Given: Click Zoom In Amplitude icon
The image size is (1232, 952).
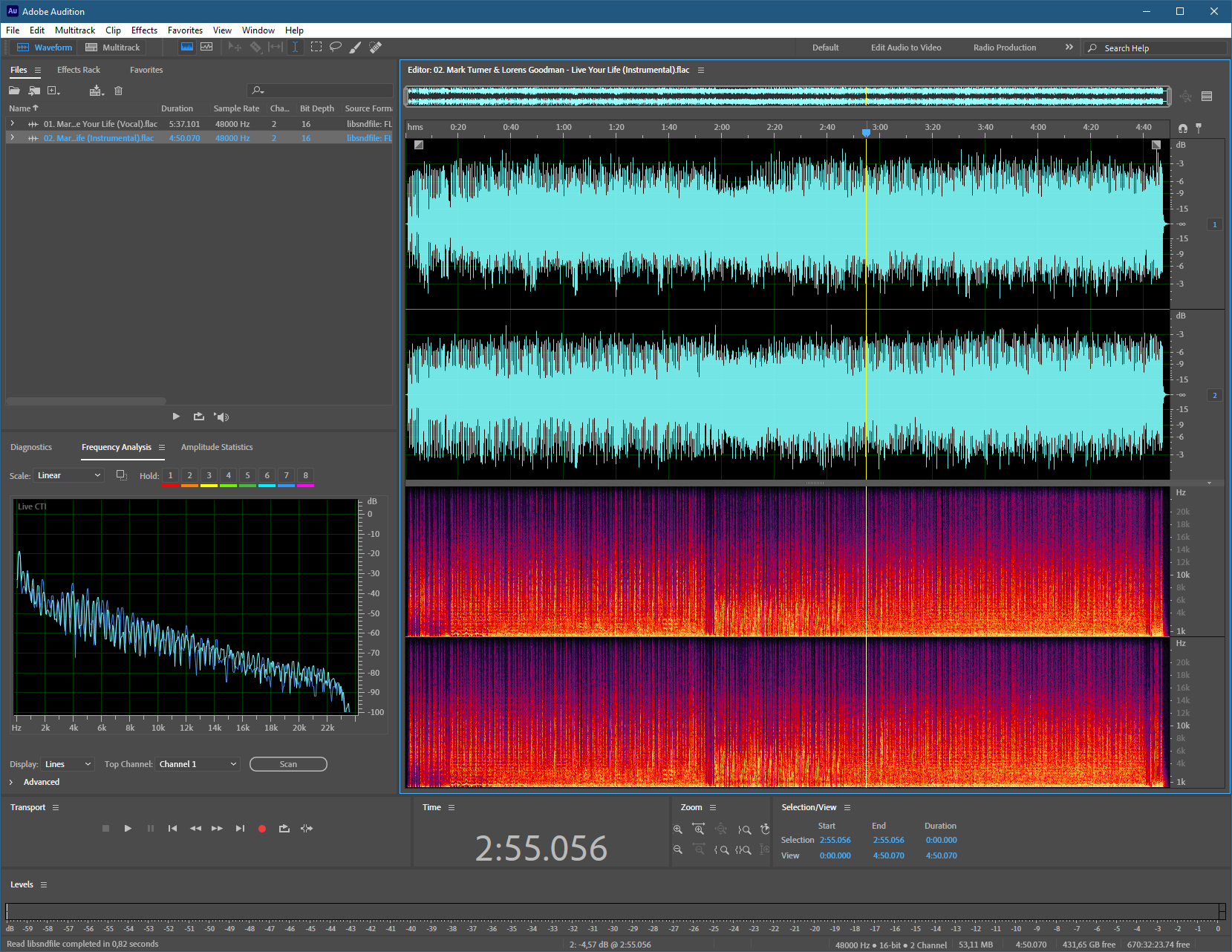Looking at the screenshot, I should click(x=677, y=829).
